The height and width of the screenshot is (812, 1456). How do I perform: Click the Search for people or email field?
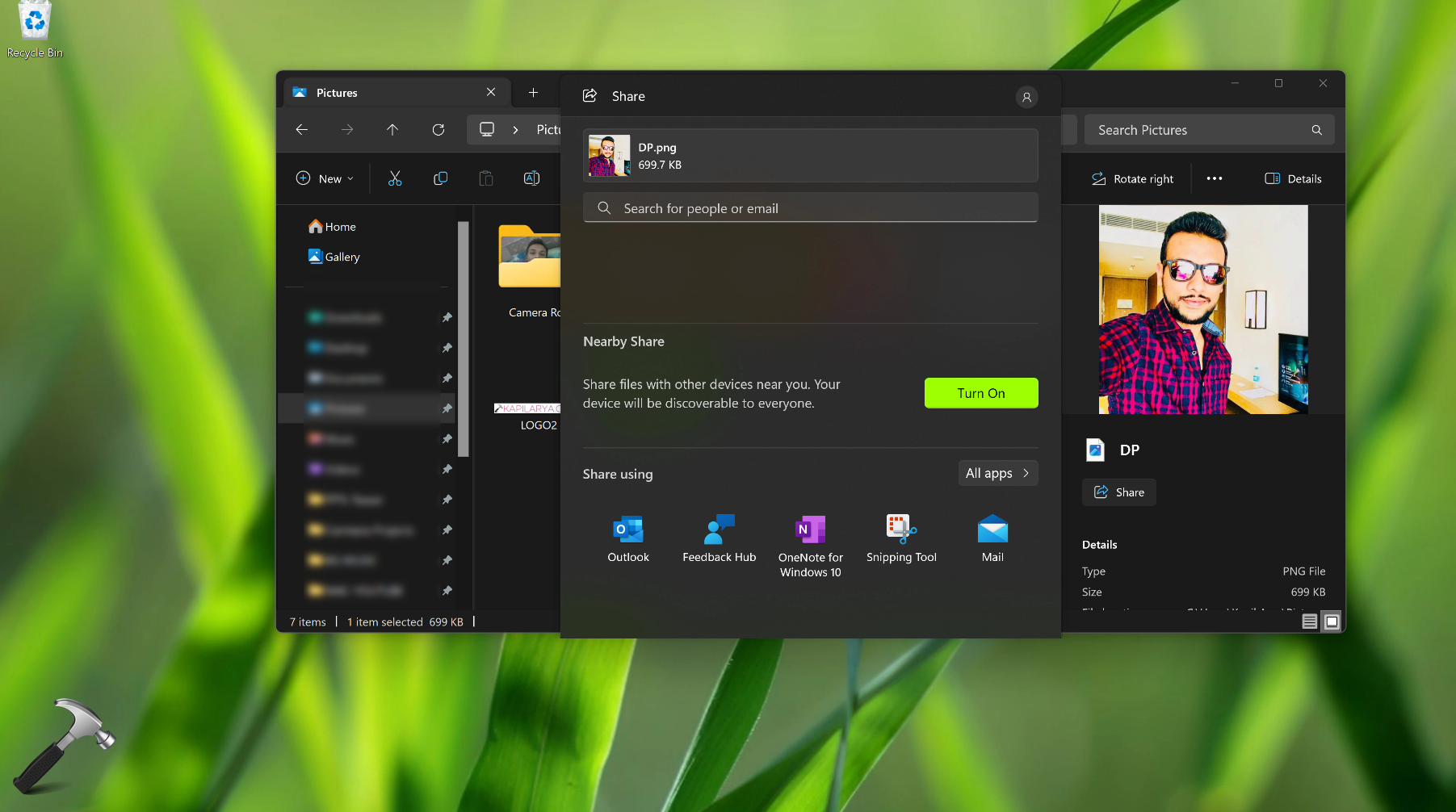(x=810, y=207)
